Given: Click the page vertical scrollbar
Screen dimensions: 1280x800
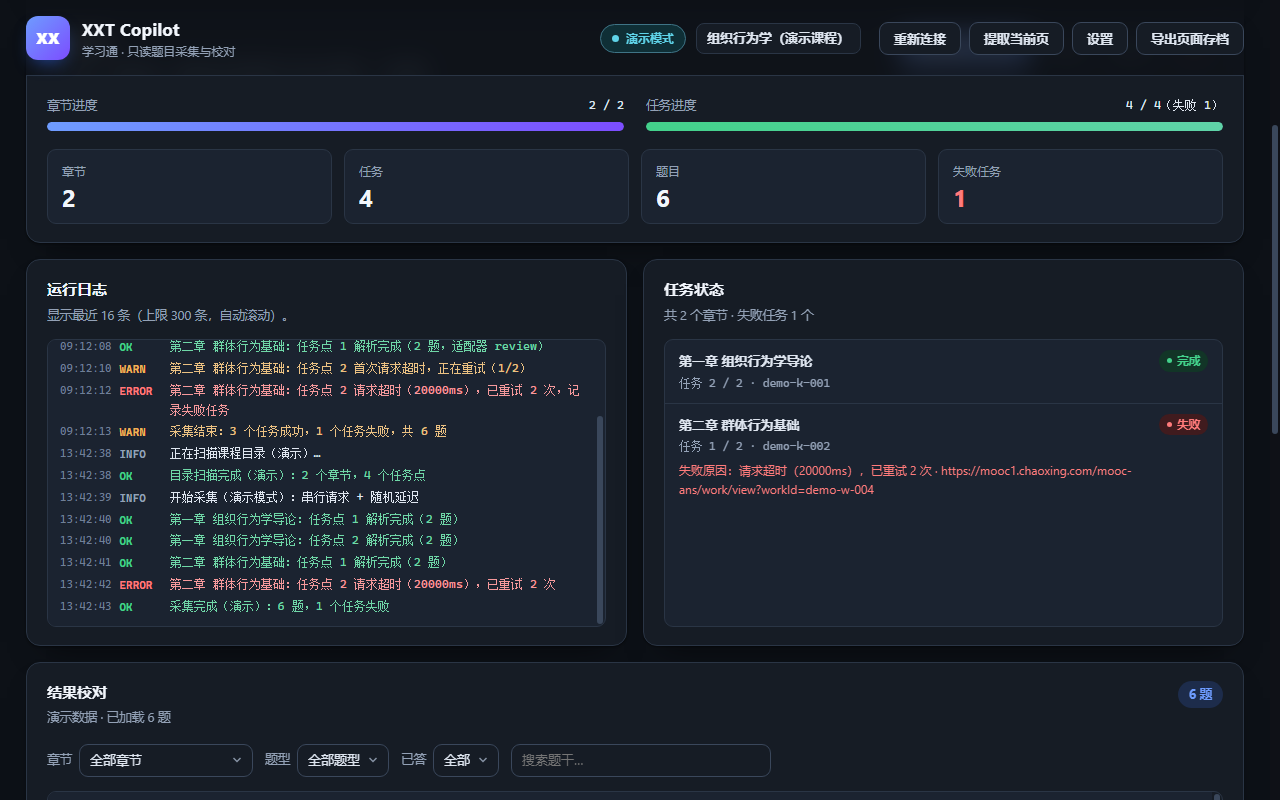Looking at the screenshot, I should [1274, 278].
